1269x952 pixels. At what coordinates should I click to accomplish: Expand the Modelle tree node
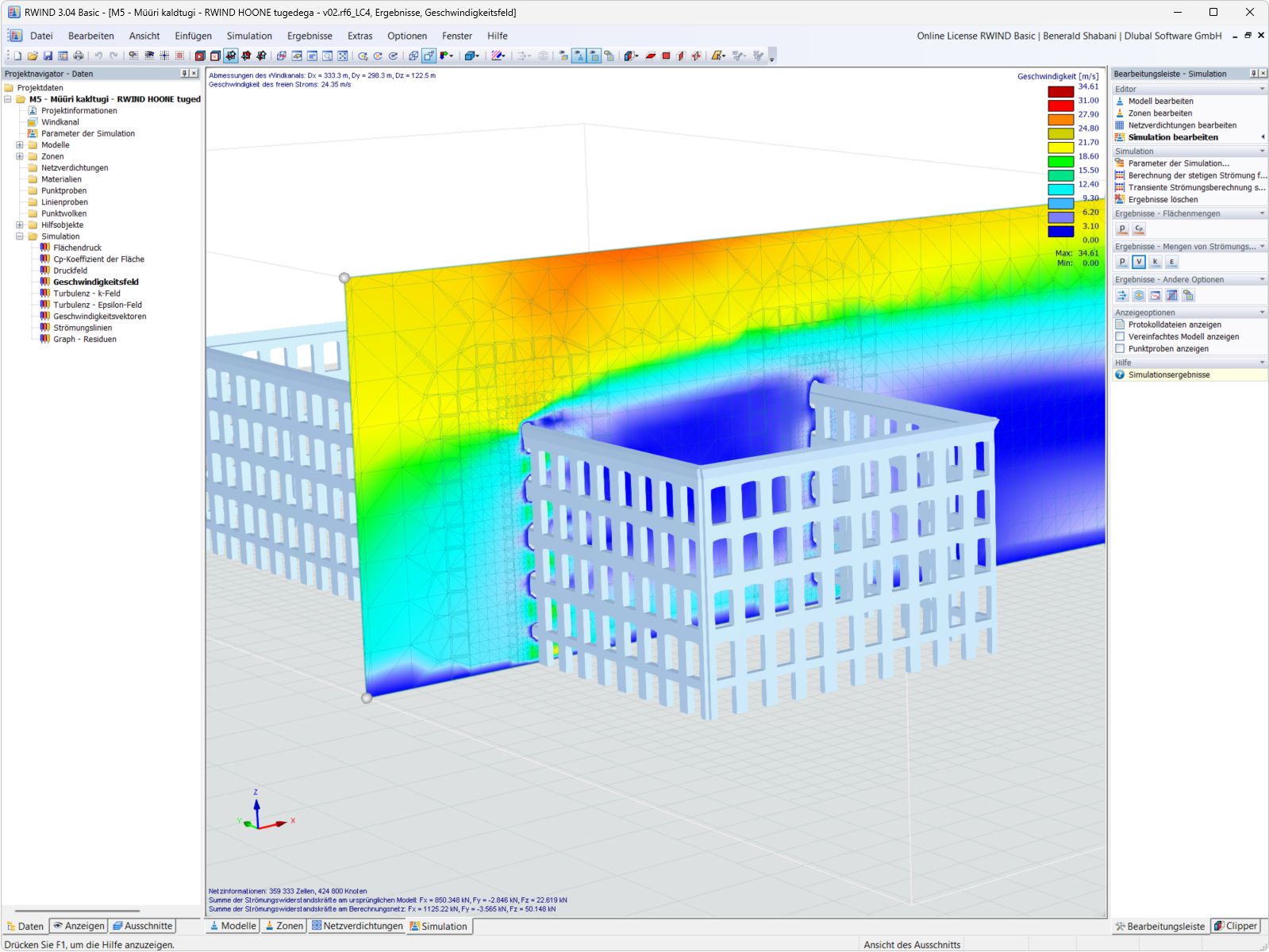tap(20, 145)
